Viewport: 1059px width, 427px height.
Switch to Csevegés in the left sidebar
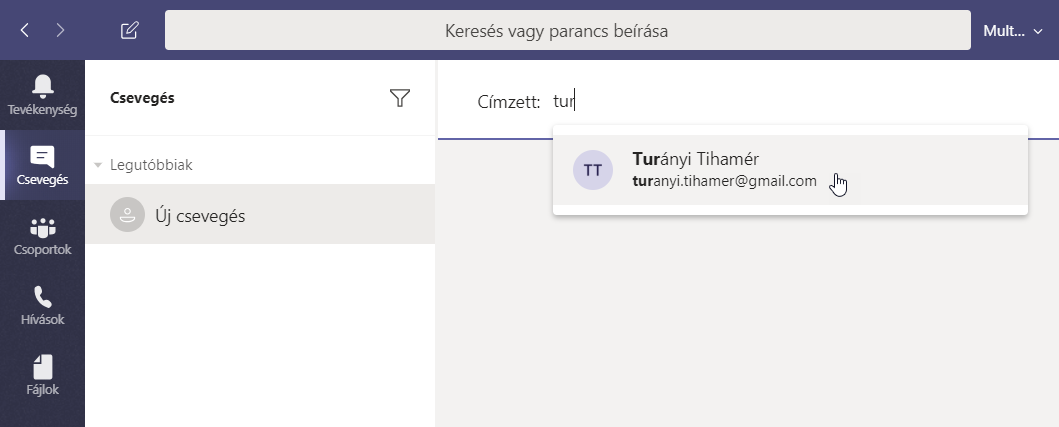pos(42,166)
